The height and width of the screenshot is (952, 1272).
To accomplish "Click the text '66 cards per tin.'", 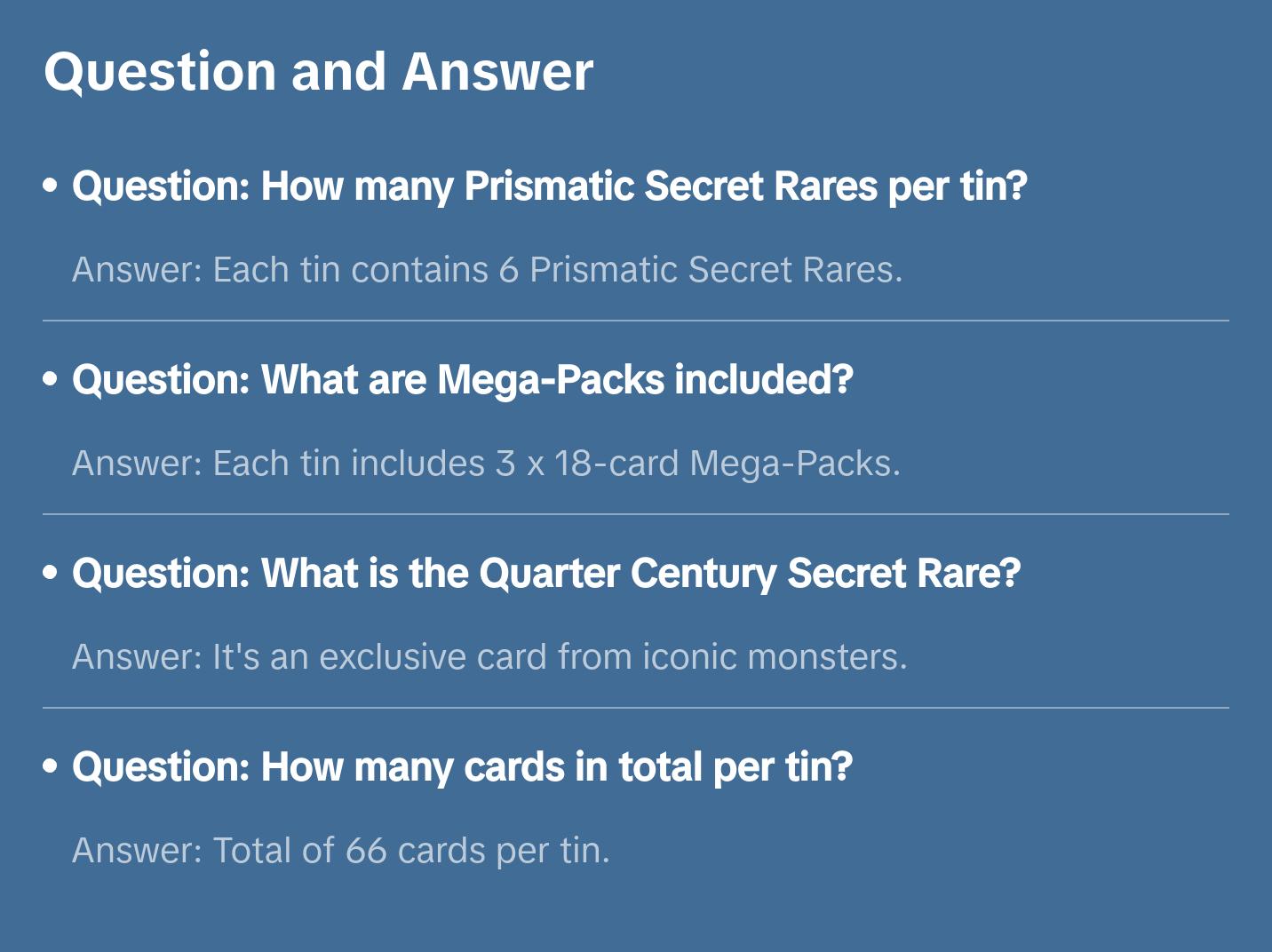I will (477, 851).
